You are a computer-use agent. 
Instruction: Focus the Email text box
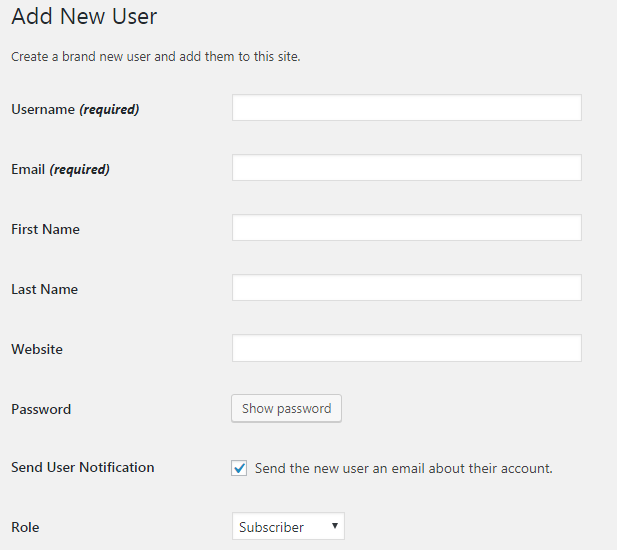coord(406,168)
